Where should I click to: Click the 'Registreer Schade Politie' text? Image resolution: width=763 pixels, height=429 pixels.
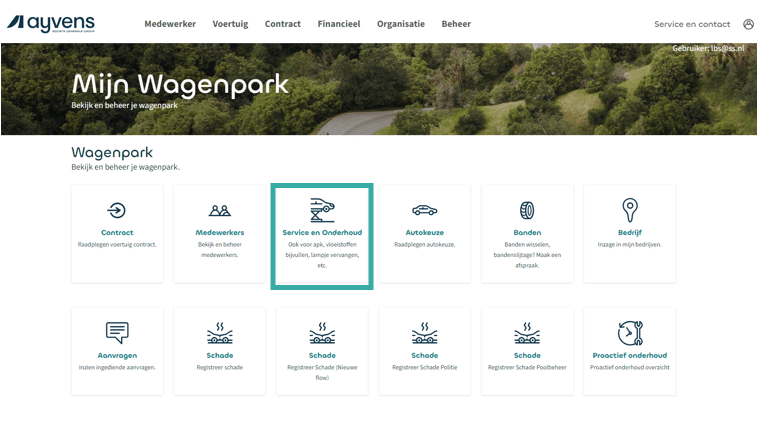[x=424, y=368]
